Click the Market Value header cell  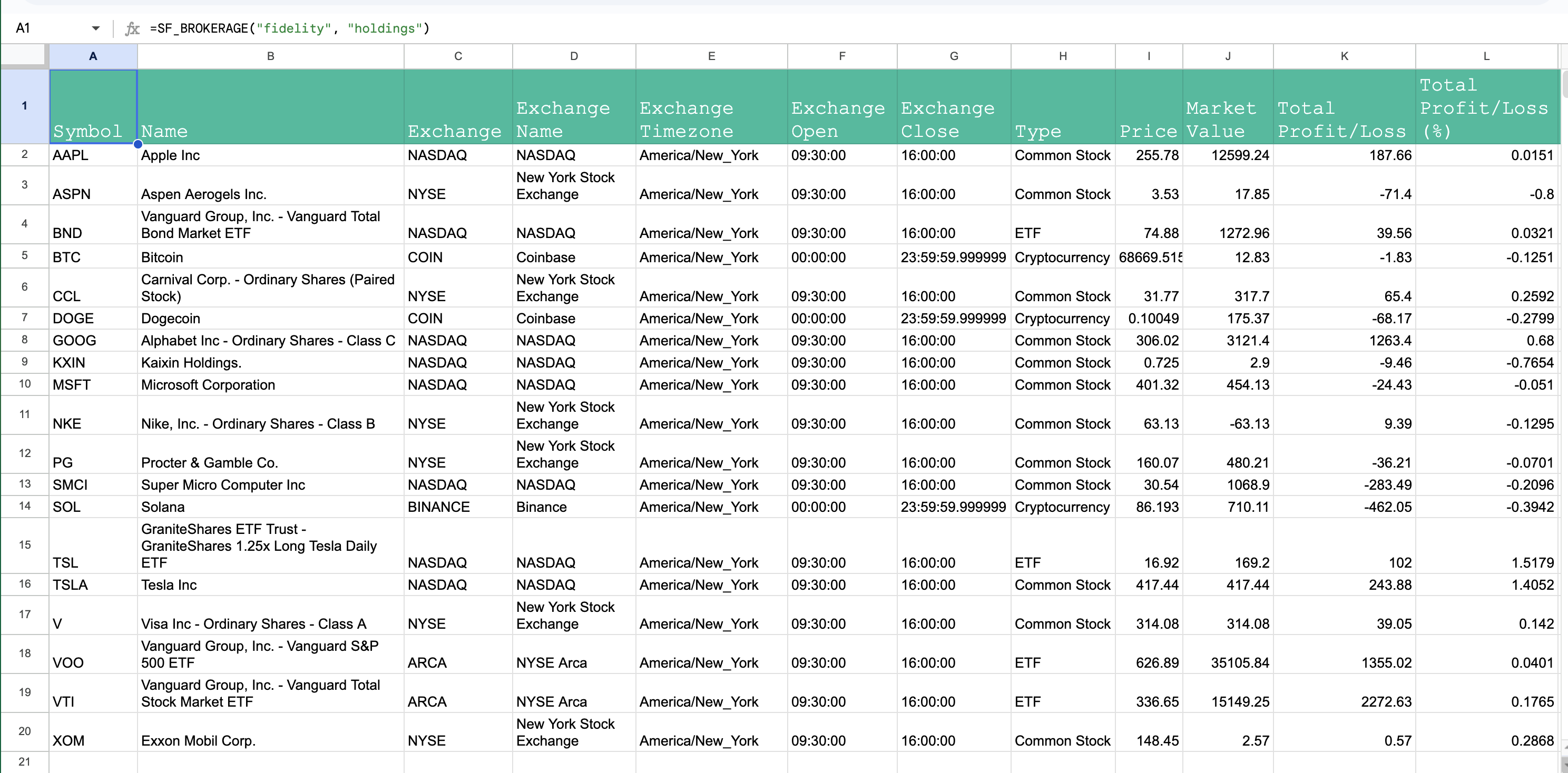[1228, 106]
